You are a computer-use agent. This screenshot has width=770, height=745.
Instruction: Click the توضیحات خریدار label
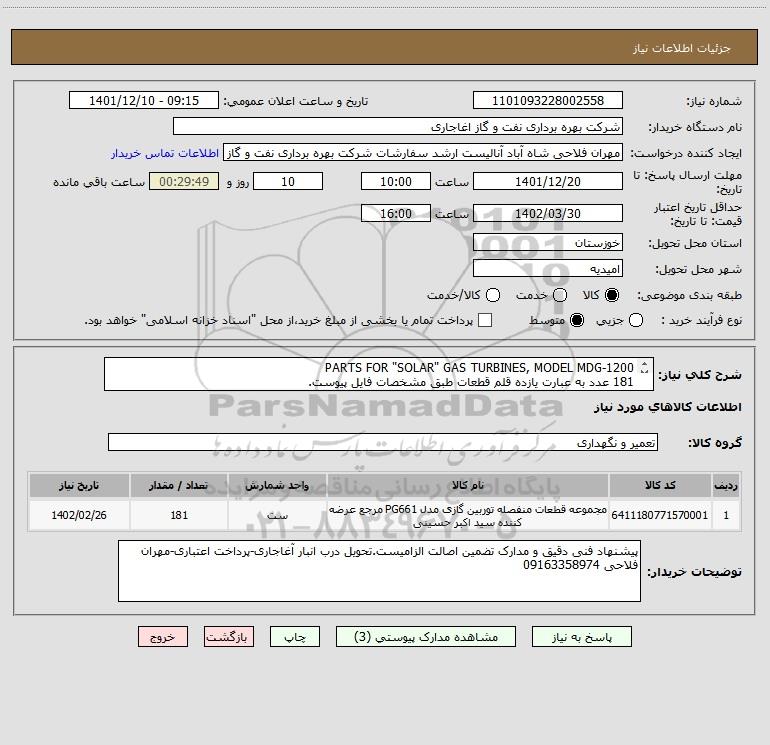(694, 572)
